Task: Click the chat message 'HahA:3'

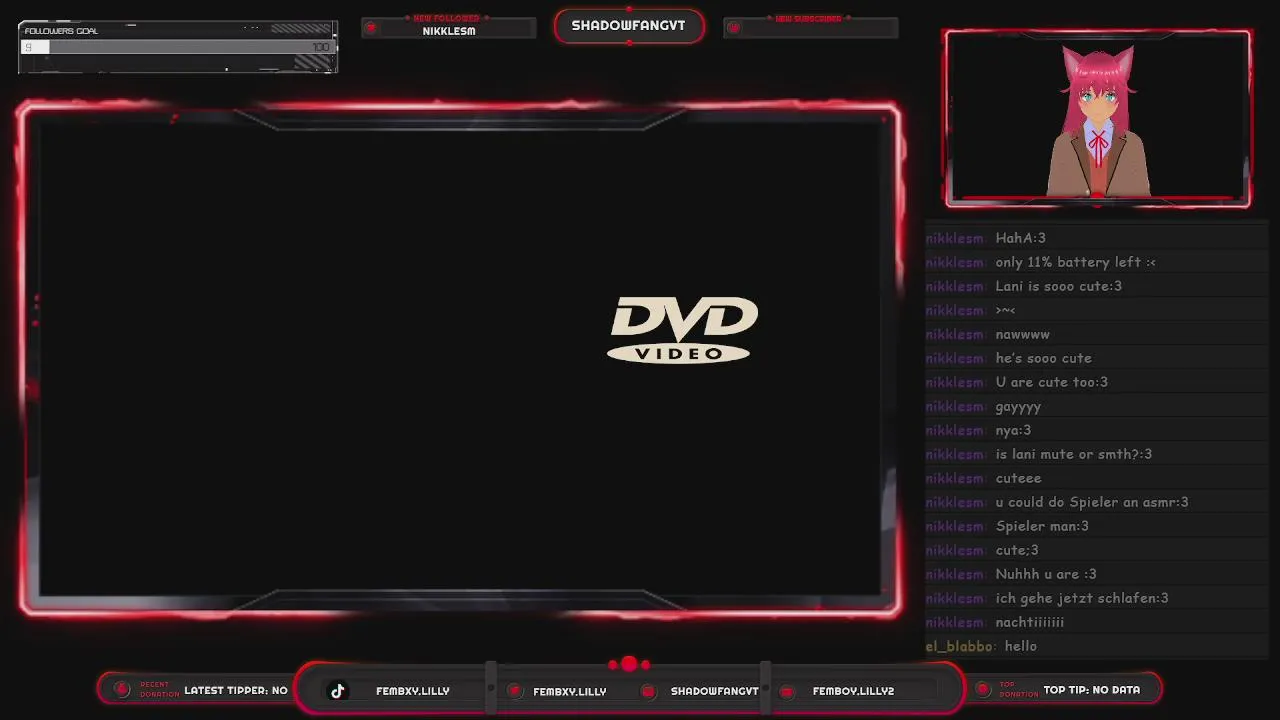Action: tap(1020, 238)
